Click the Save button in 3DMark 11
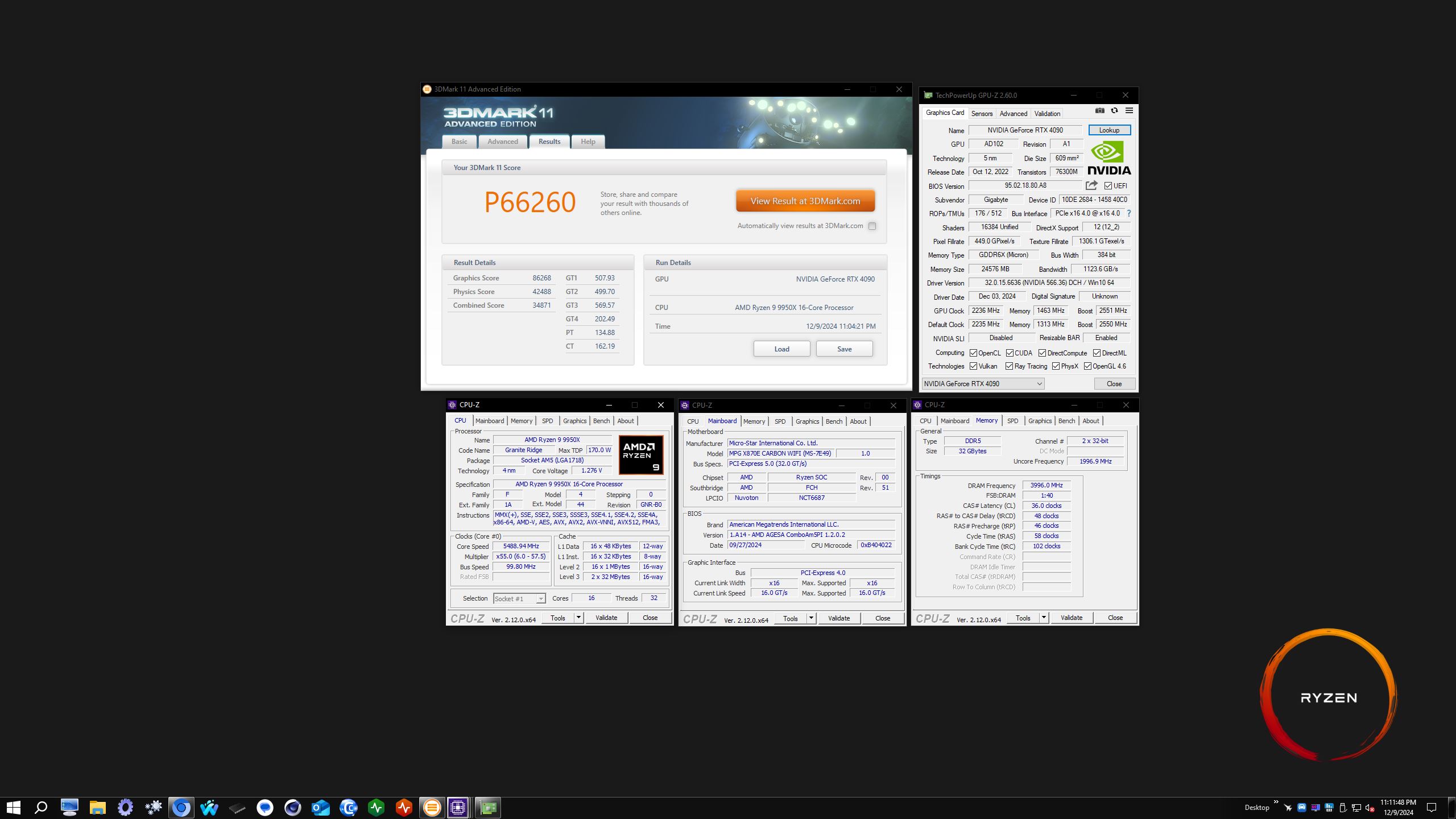Screen dimensions: 1456x819 coord(844,349)
